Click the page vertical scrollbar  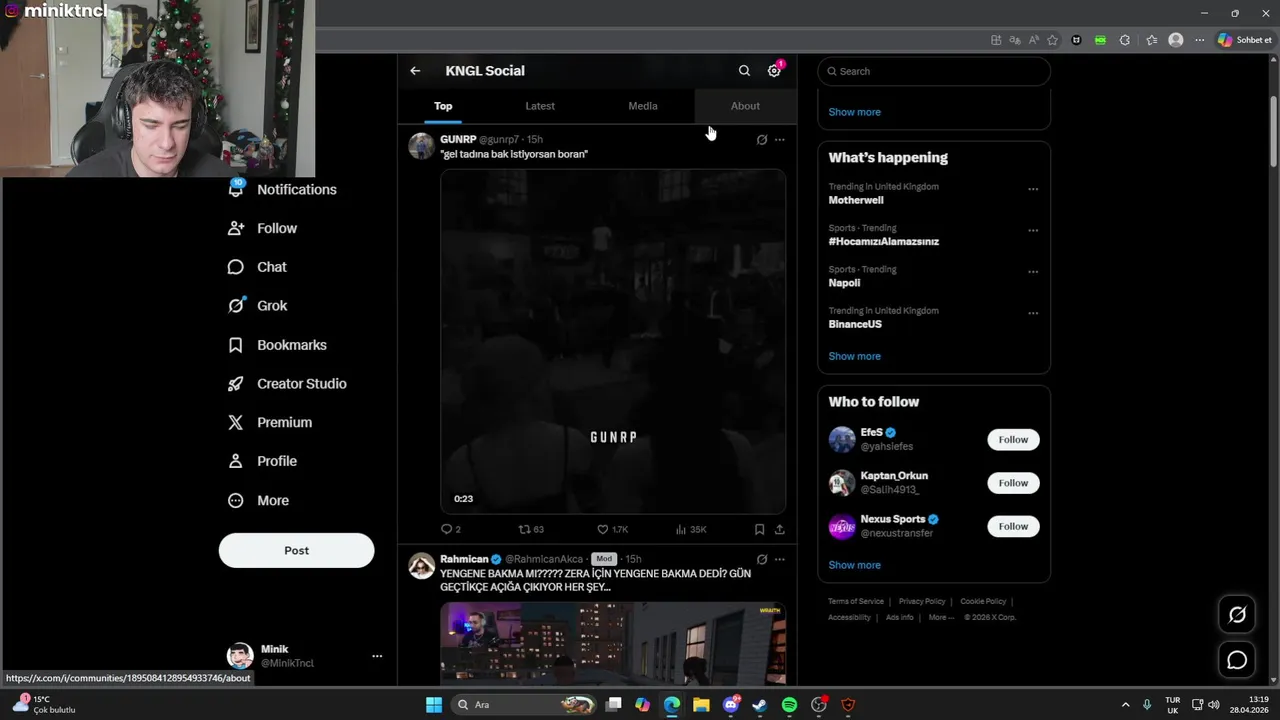pyautogui.click(x=1273, y=130)
